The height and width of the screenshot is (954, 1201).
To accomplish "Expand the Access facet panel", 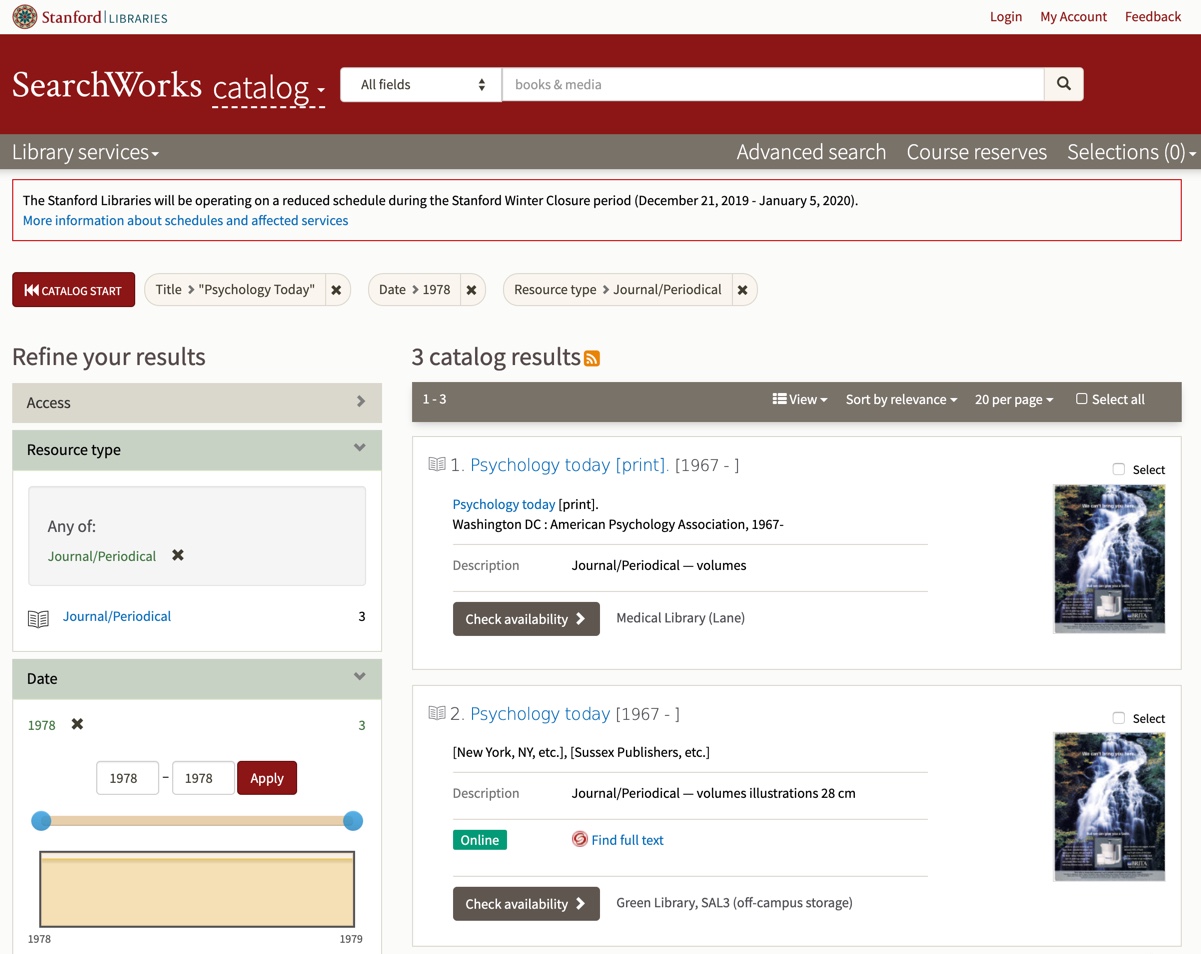I will coord(197,402).
